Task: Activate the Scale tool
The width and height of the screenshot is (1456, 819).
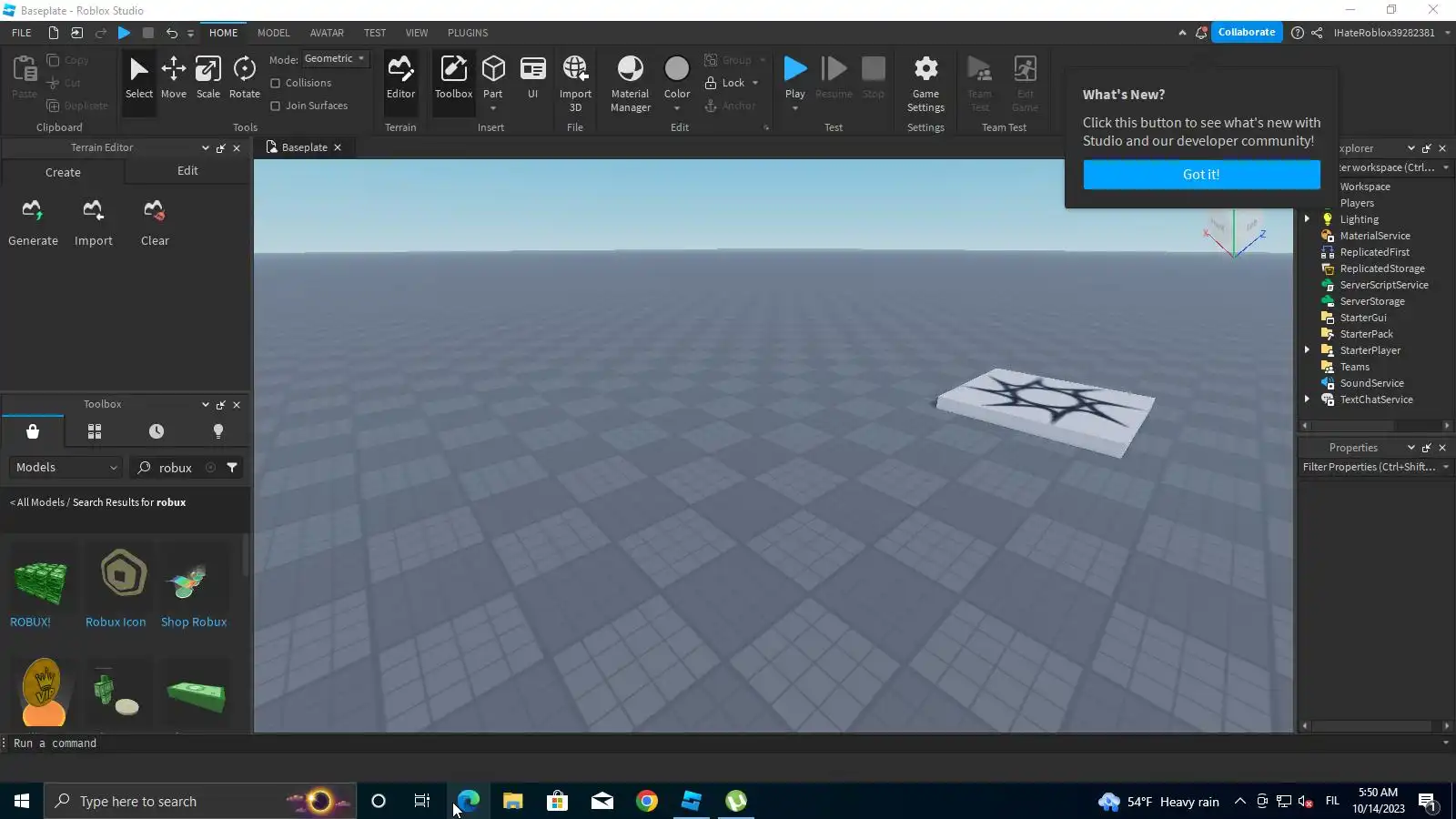Action: [x=208, y=78]
